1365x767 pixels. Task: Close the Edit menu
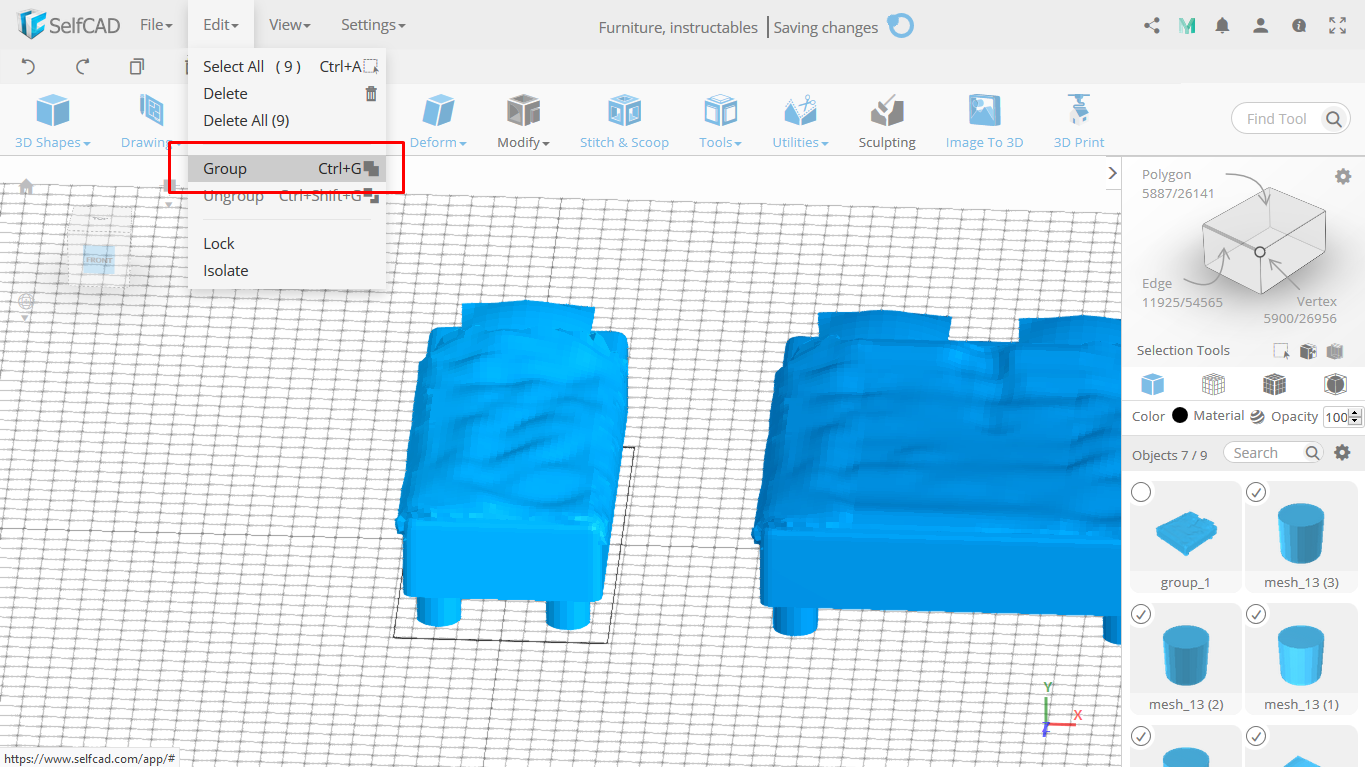(x=220, y=25)
